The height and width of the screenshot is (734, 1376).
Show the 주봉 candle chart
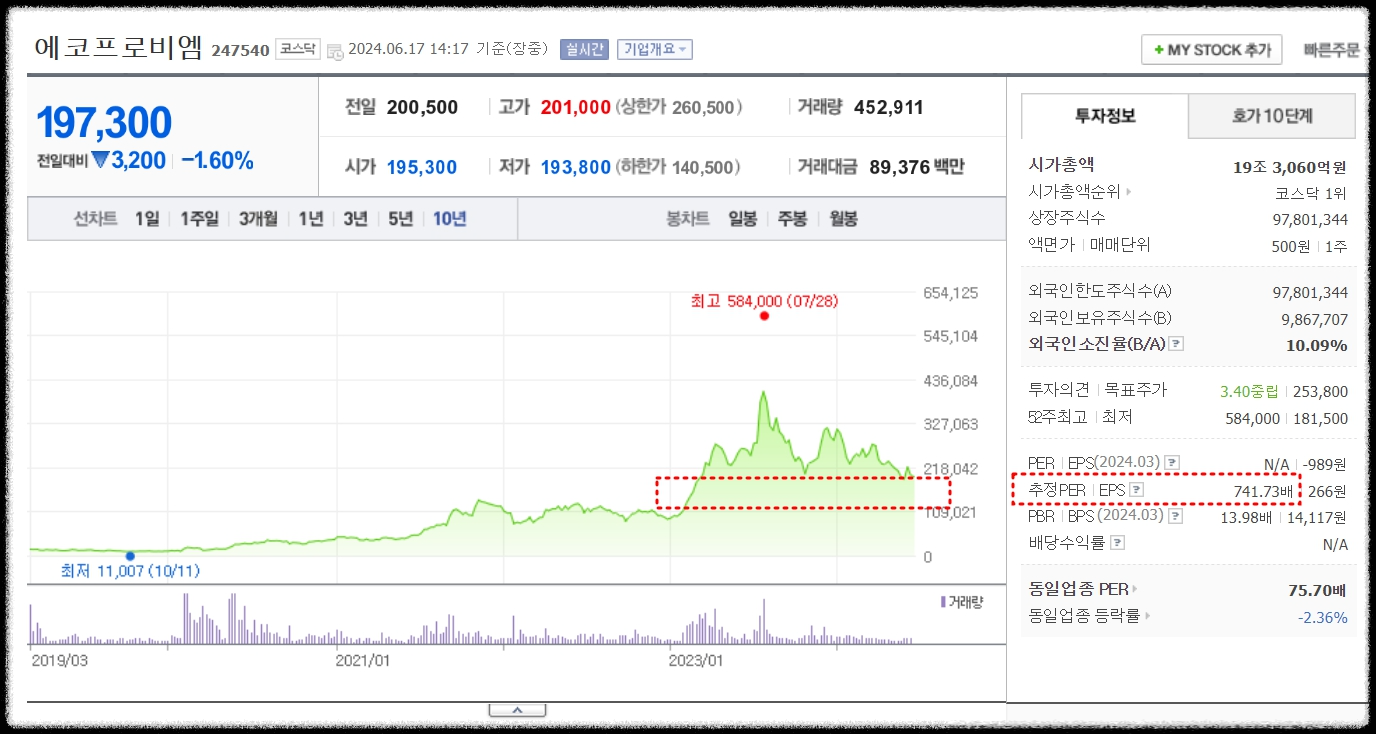tap(793, 219)
